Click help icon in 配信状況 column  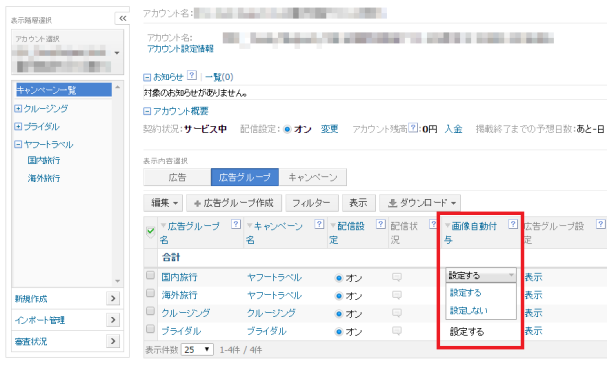click(433, 224)
